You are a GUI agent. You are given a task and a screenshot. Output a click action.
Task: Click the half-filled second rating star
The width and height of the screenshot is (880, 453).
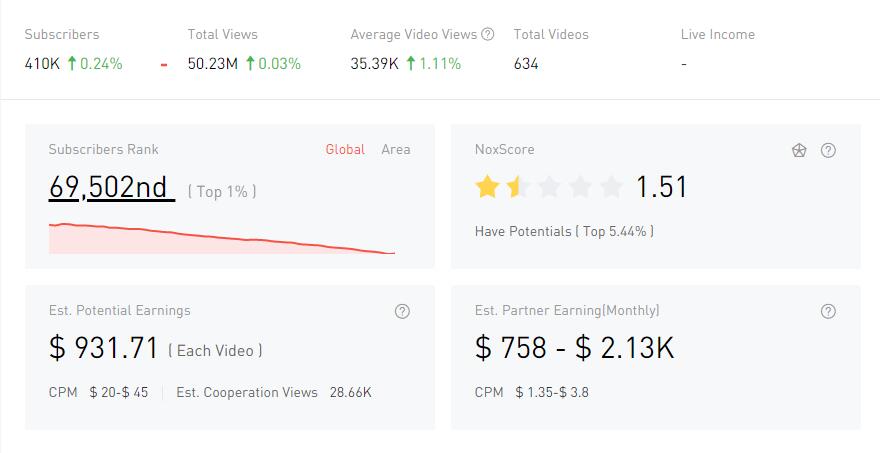[x=516, y=187]
